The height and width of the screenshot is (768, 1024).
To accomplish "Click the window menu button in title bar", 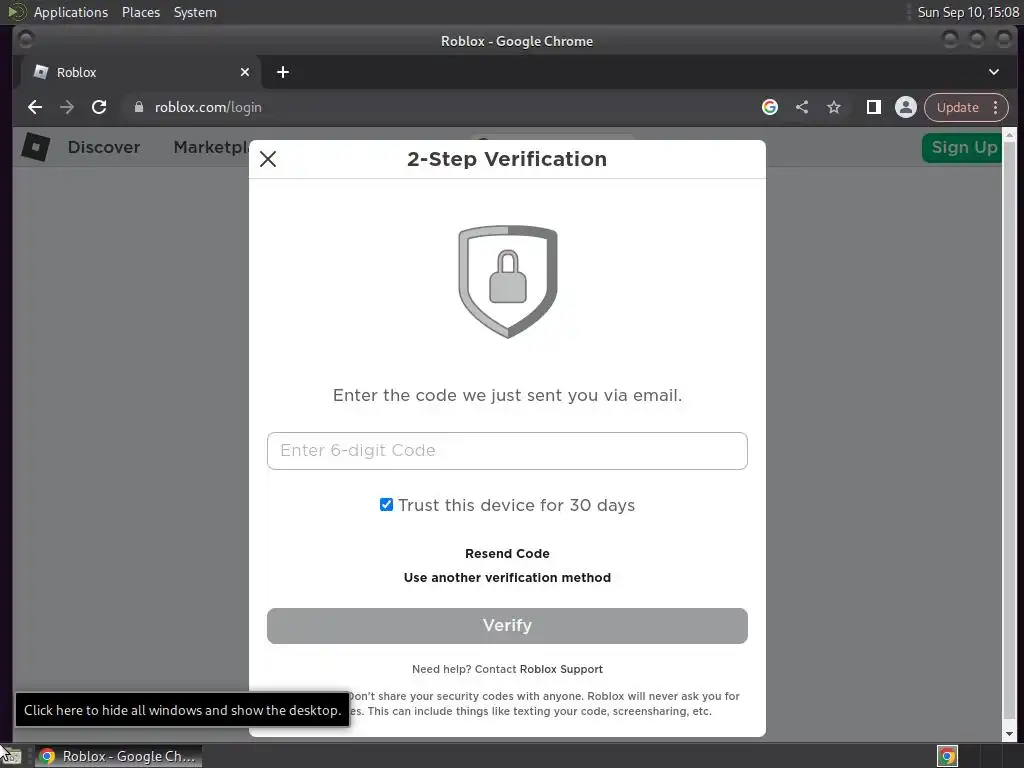I will click(x=26, y=40).
